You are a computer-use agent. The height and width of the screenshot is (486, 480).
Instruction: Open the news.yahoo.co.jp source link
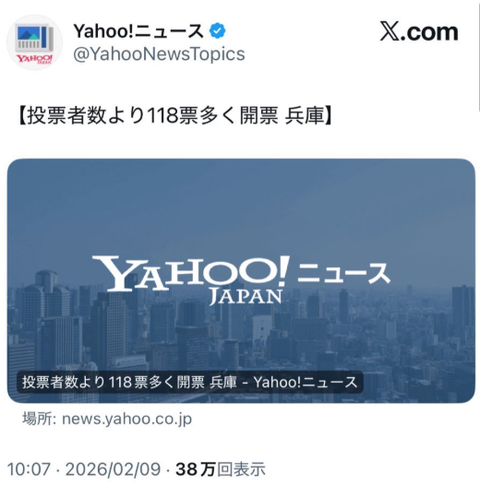point(127,419)
